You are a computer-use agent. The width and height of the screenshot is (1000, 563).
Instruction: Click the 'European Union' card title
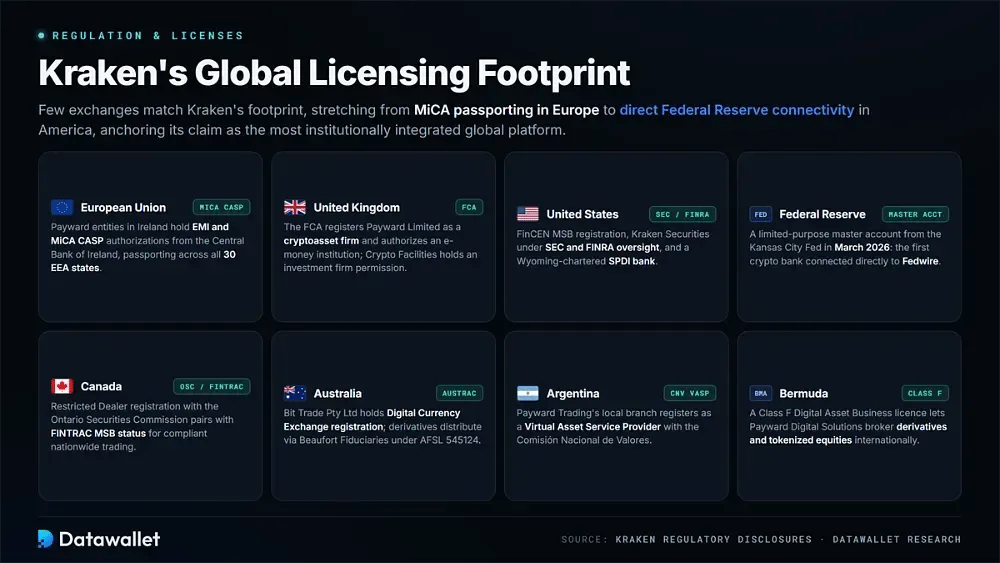pyautogui.click(x=123, y=208)
